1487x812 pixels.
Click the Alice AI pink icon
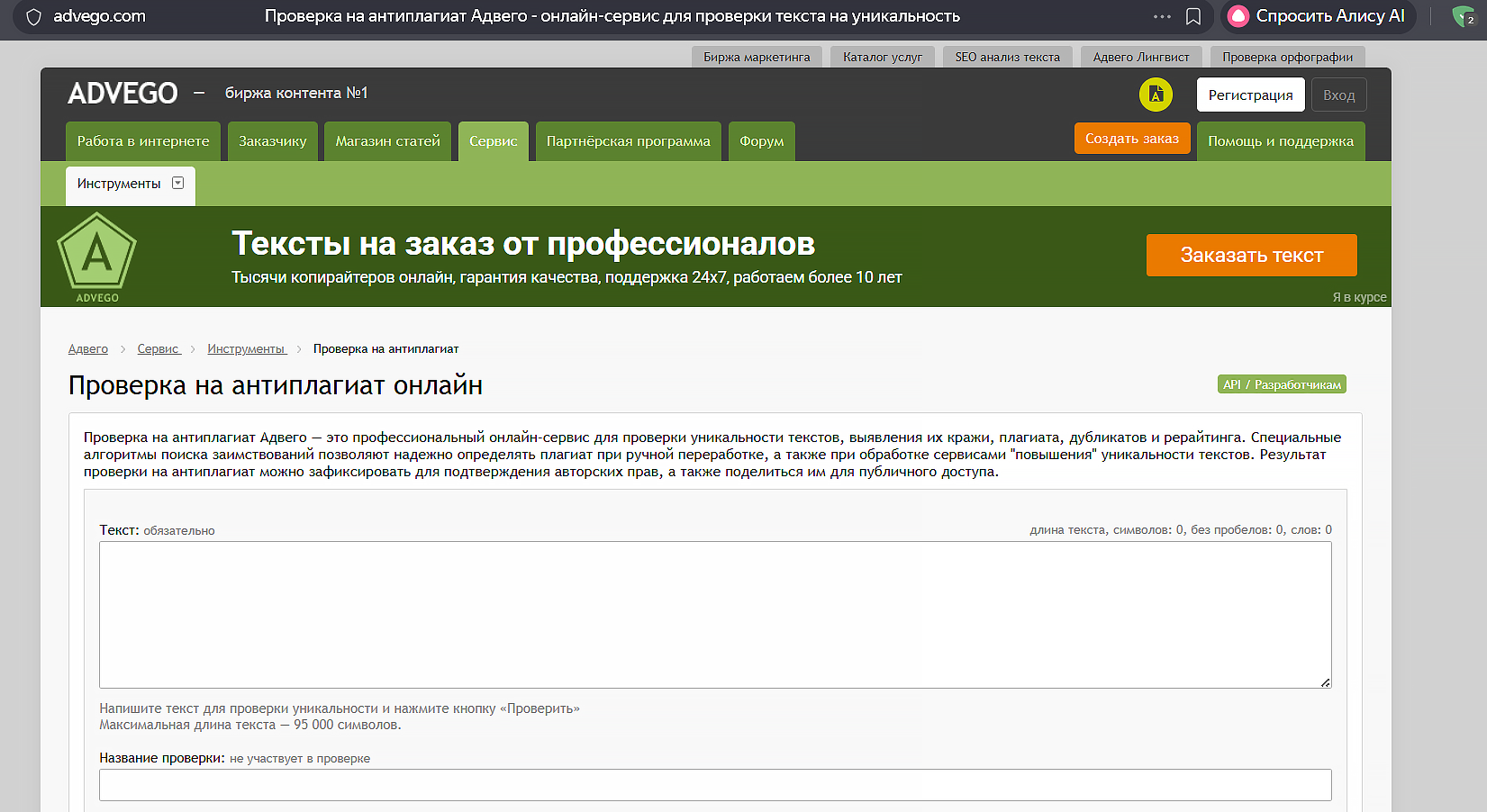tap(1239, 16)
